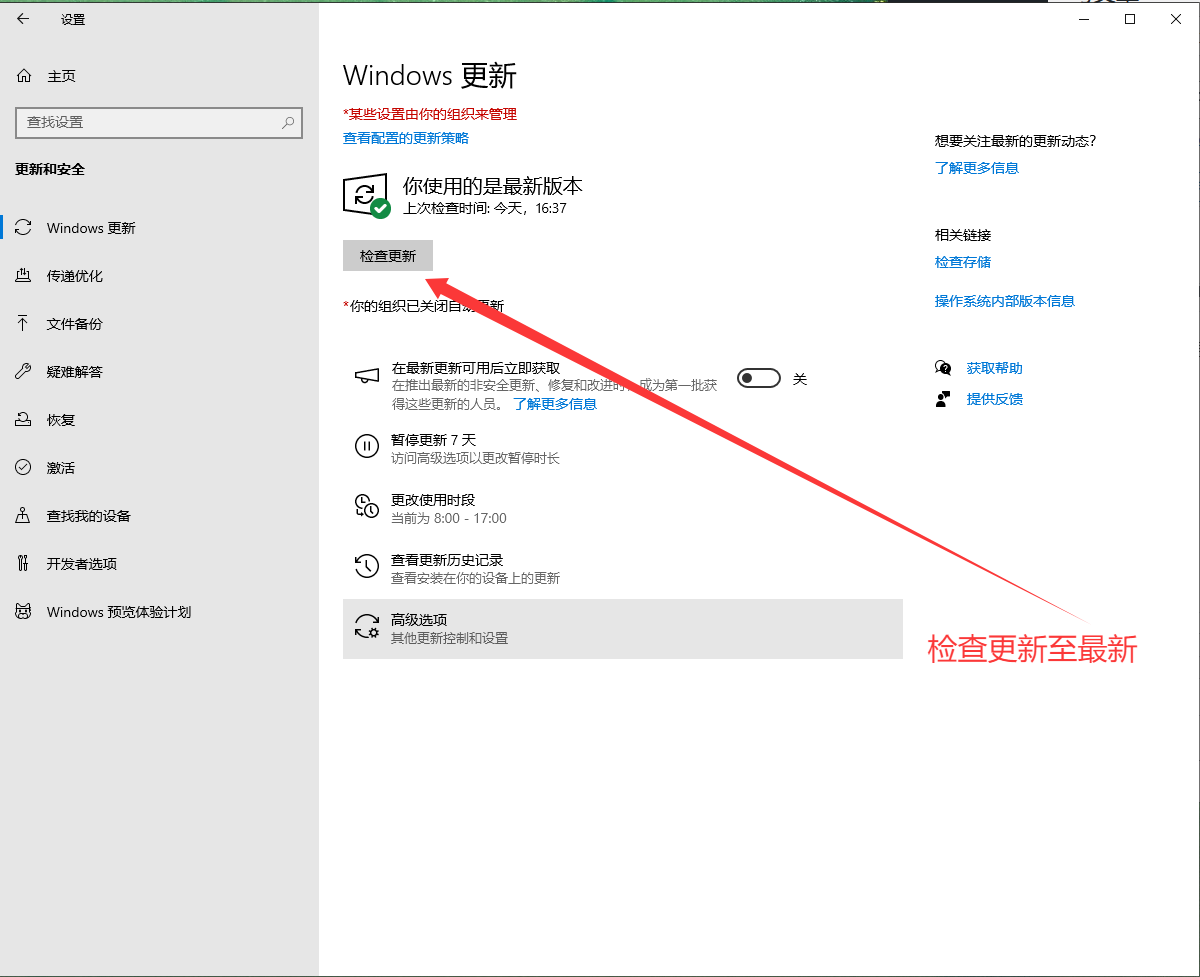Open view configured update policies link

[x=405, y=138]
